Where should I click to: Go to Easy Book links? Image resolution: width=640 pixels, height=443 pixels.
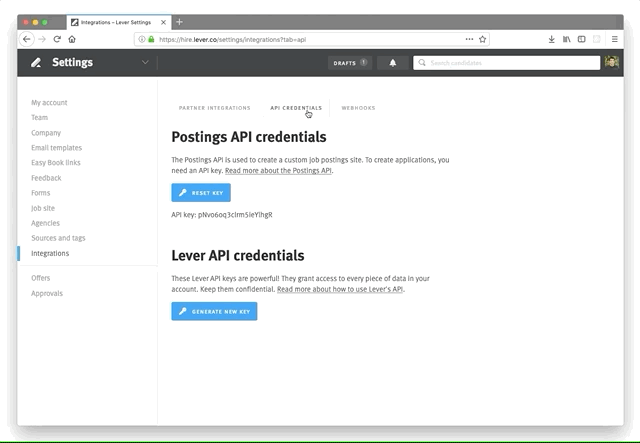pos(56,163)
